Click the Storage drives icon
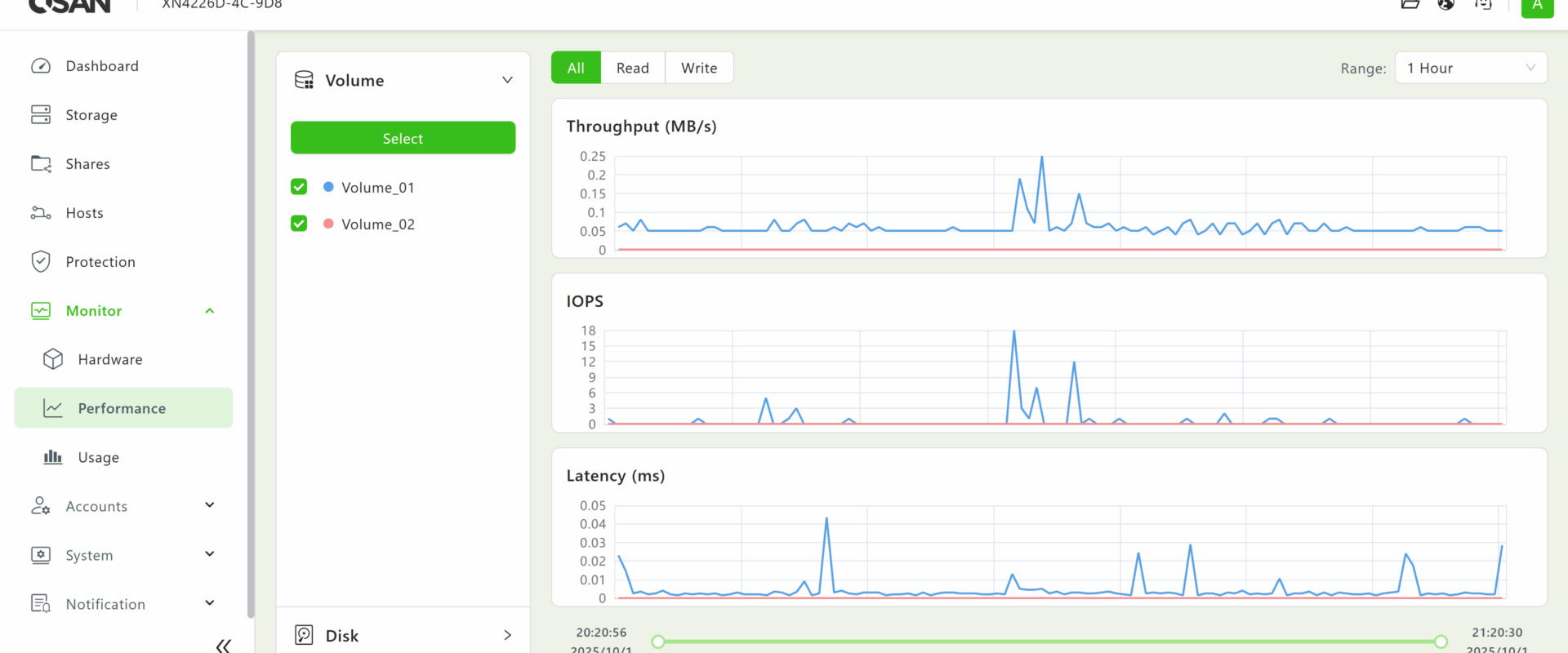 [41, 115]
